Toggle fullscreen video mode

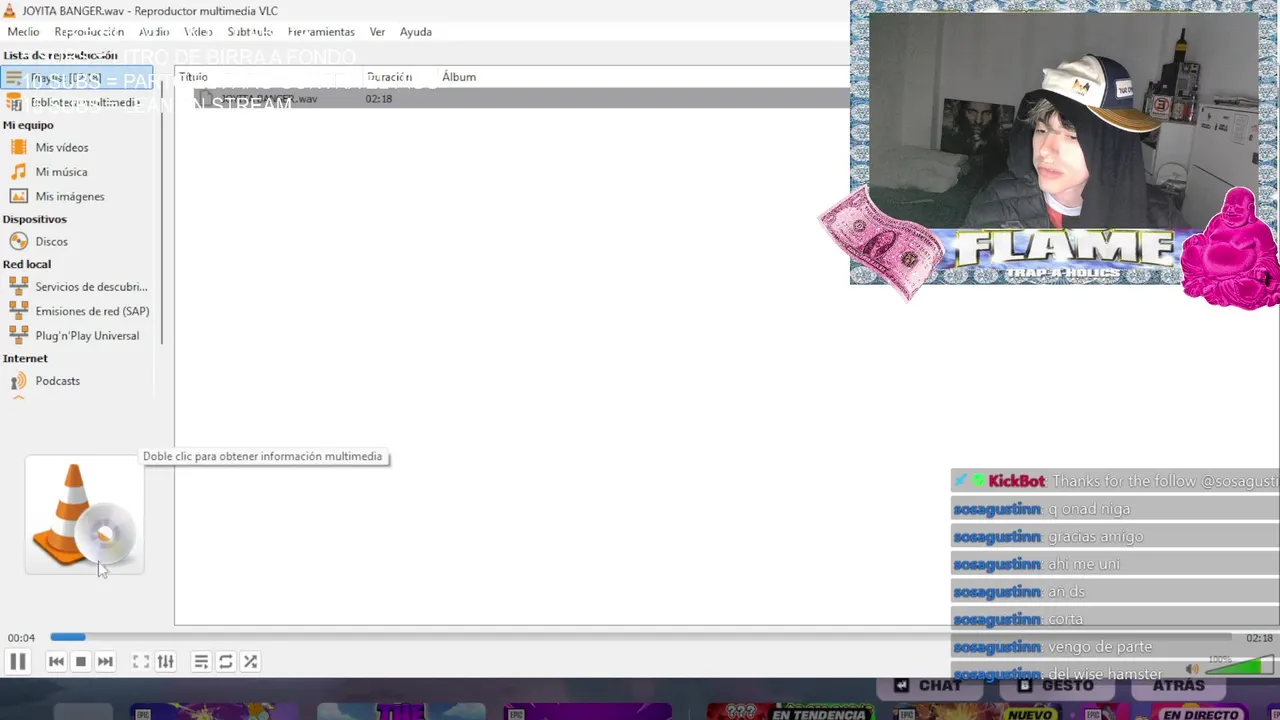[141, 661]
